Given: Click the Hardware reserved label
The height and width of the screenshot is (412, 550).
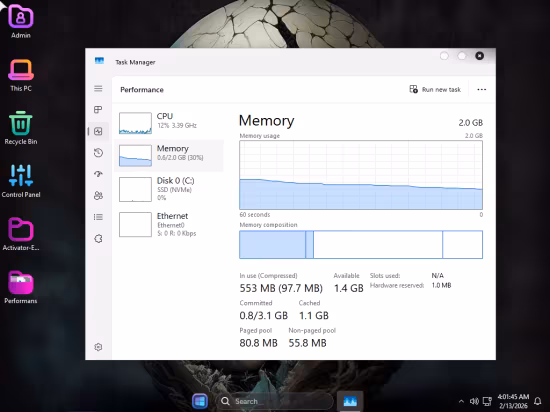Looking at the screenshot, I should [x=397, y=285].
